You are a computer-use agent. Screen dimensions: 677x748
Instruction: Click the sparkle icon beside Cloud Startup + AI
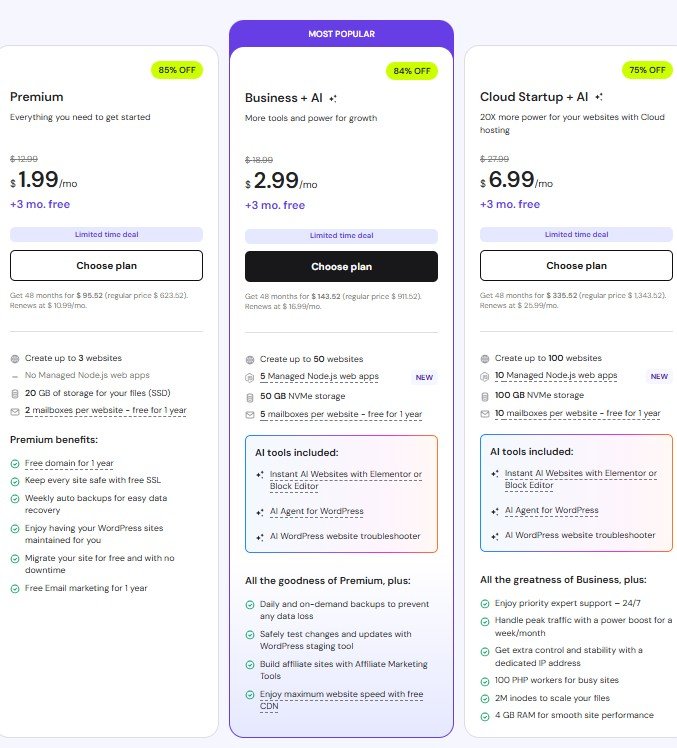(x=598, y=97)
